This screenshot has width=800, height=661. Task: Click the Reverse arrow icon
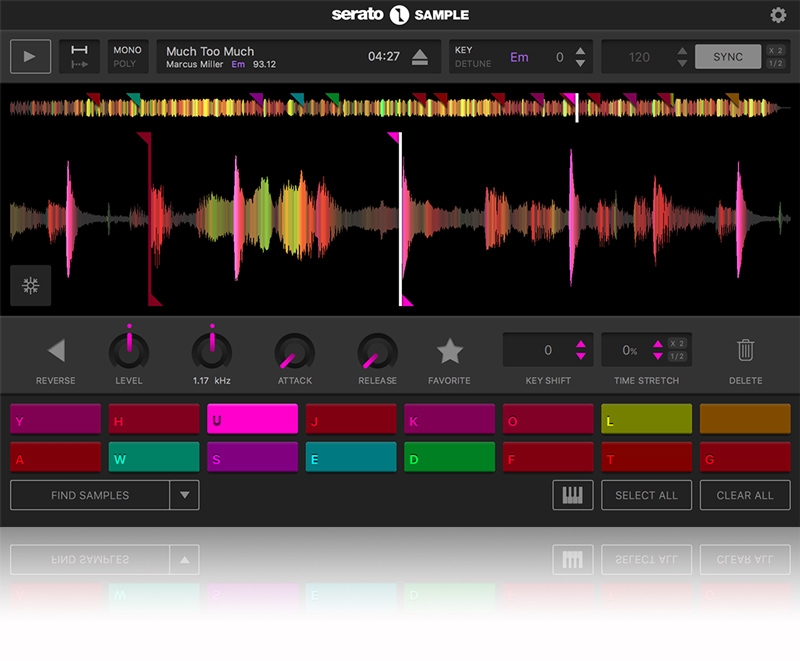(56, 351)
